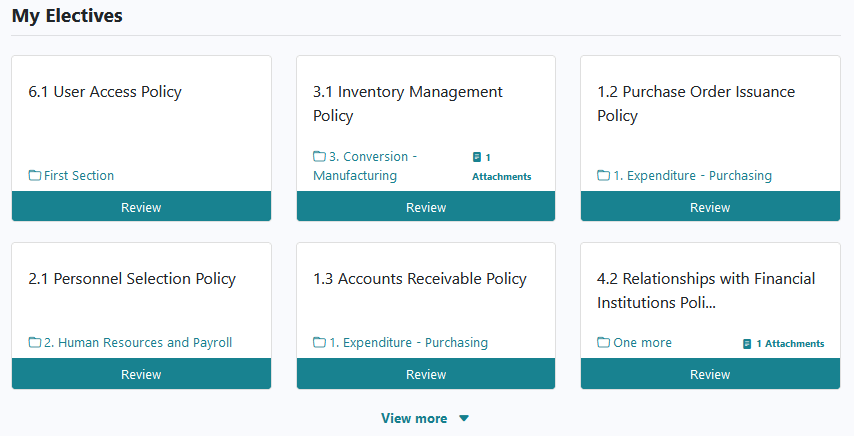Viewport: 854px width, 436px height.
Task: Open the 6.1 User Access Policy title
Action: (105, 92)
